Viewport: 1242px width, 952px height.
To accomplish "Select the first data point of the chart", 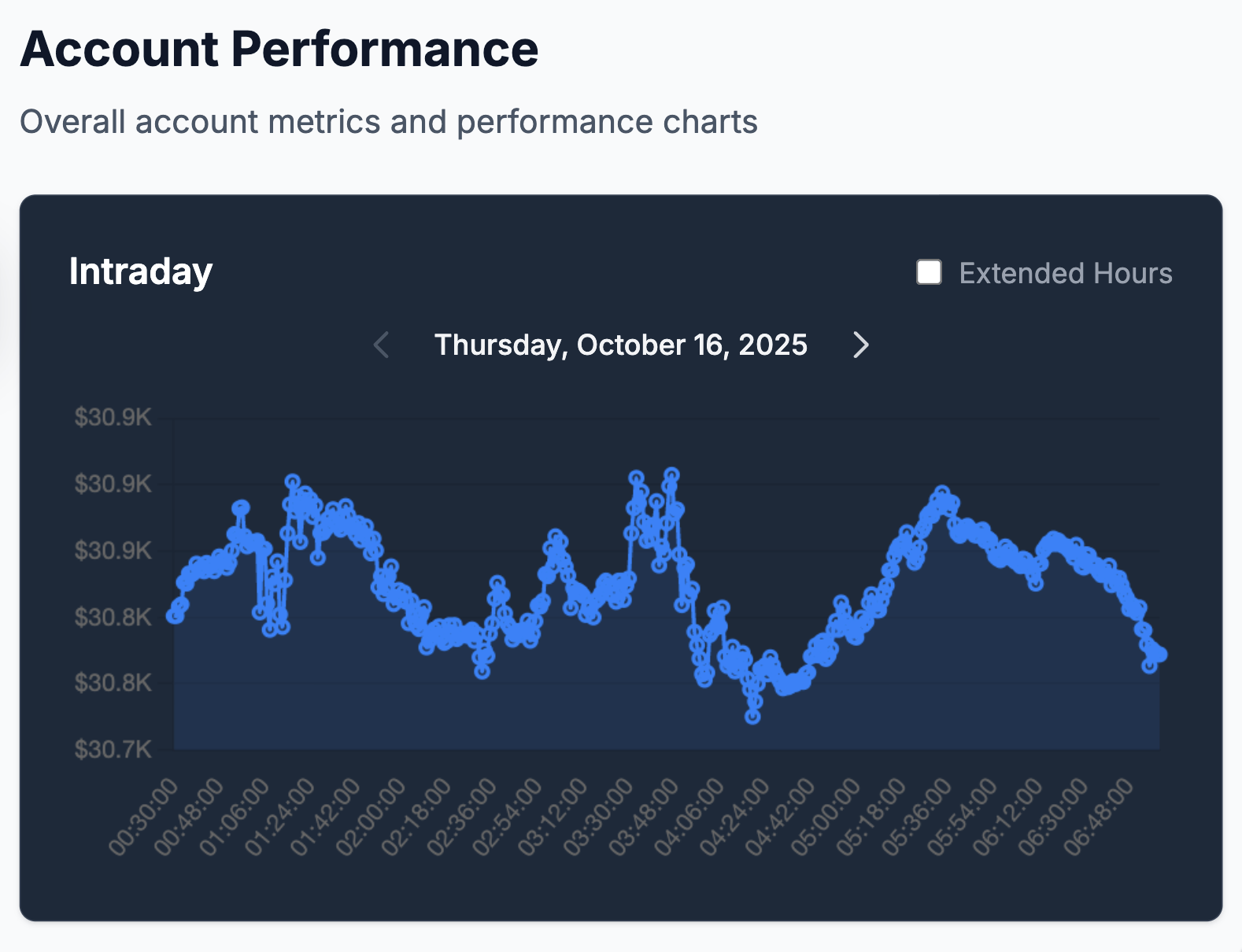I will click(175, 615).
